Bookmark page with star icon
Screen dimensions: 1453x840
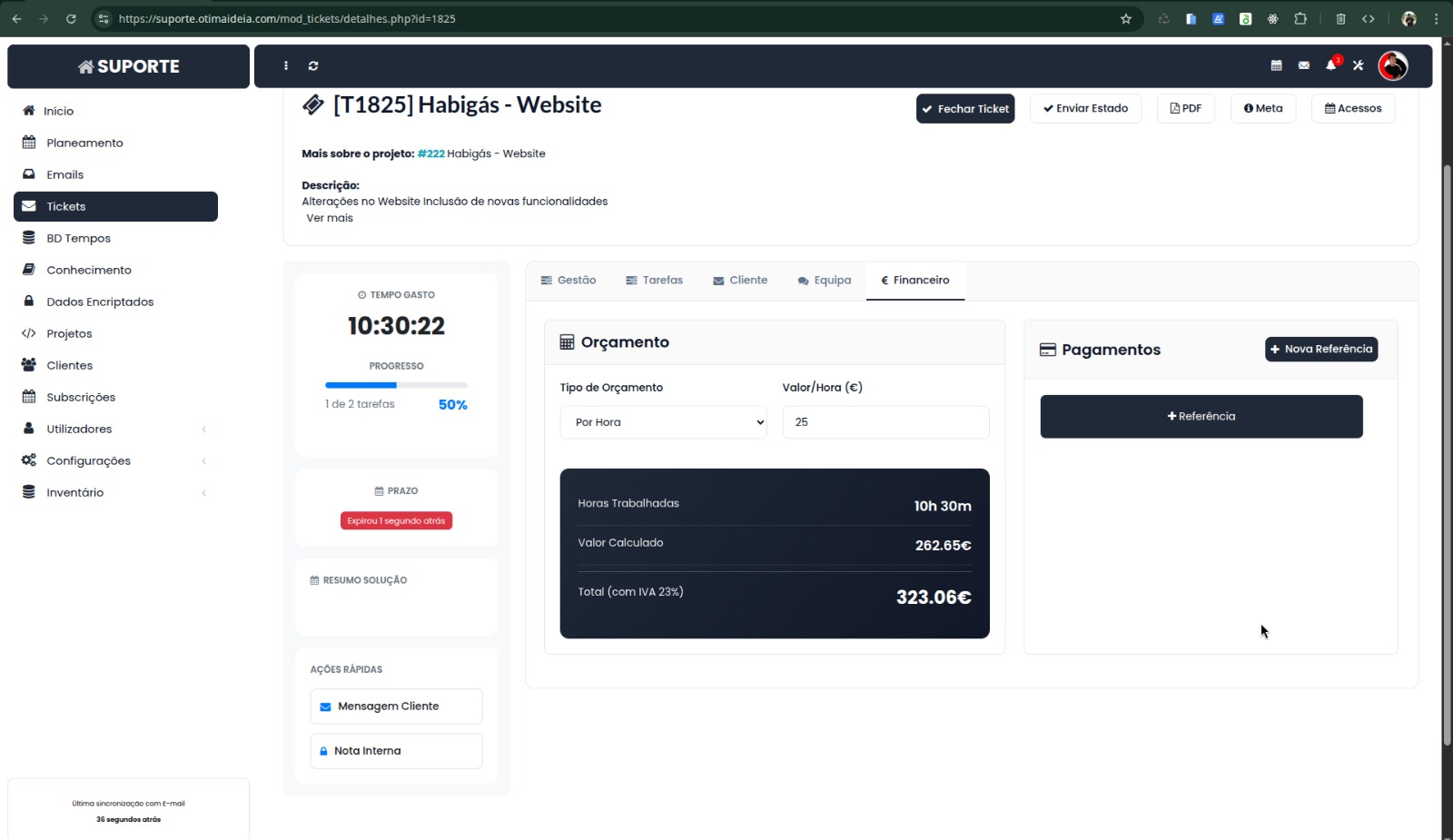tap(1126, 18)
